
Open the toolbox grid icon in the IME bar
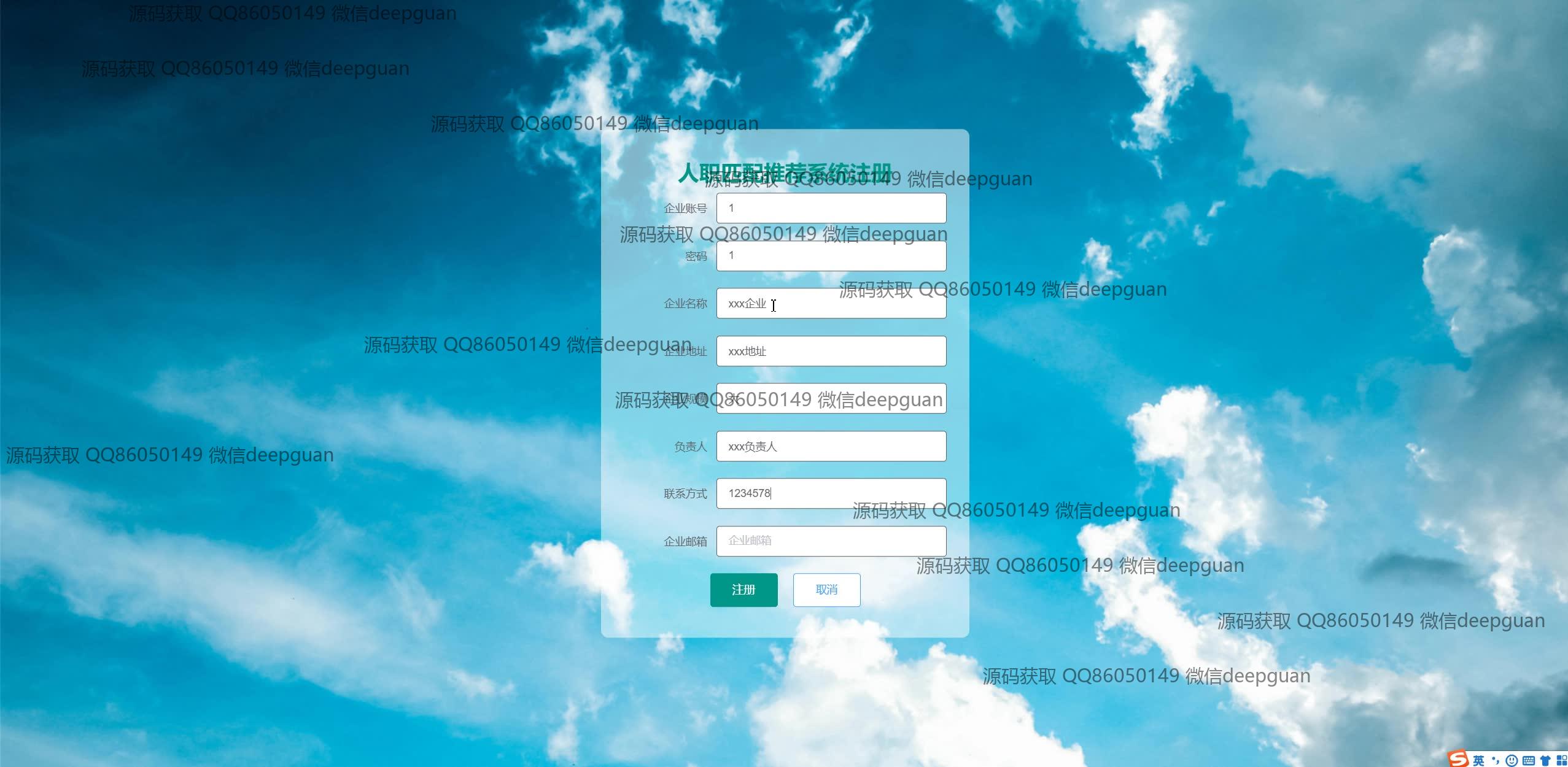point(1561,761)
